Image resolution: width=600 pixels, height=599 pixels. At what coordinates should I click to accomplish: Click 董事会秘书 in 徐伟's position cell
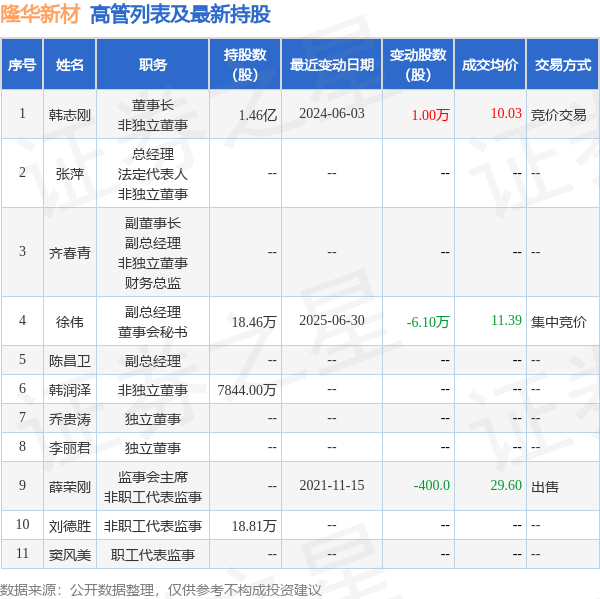pos(153,332)
